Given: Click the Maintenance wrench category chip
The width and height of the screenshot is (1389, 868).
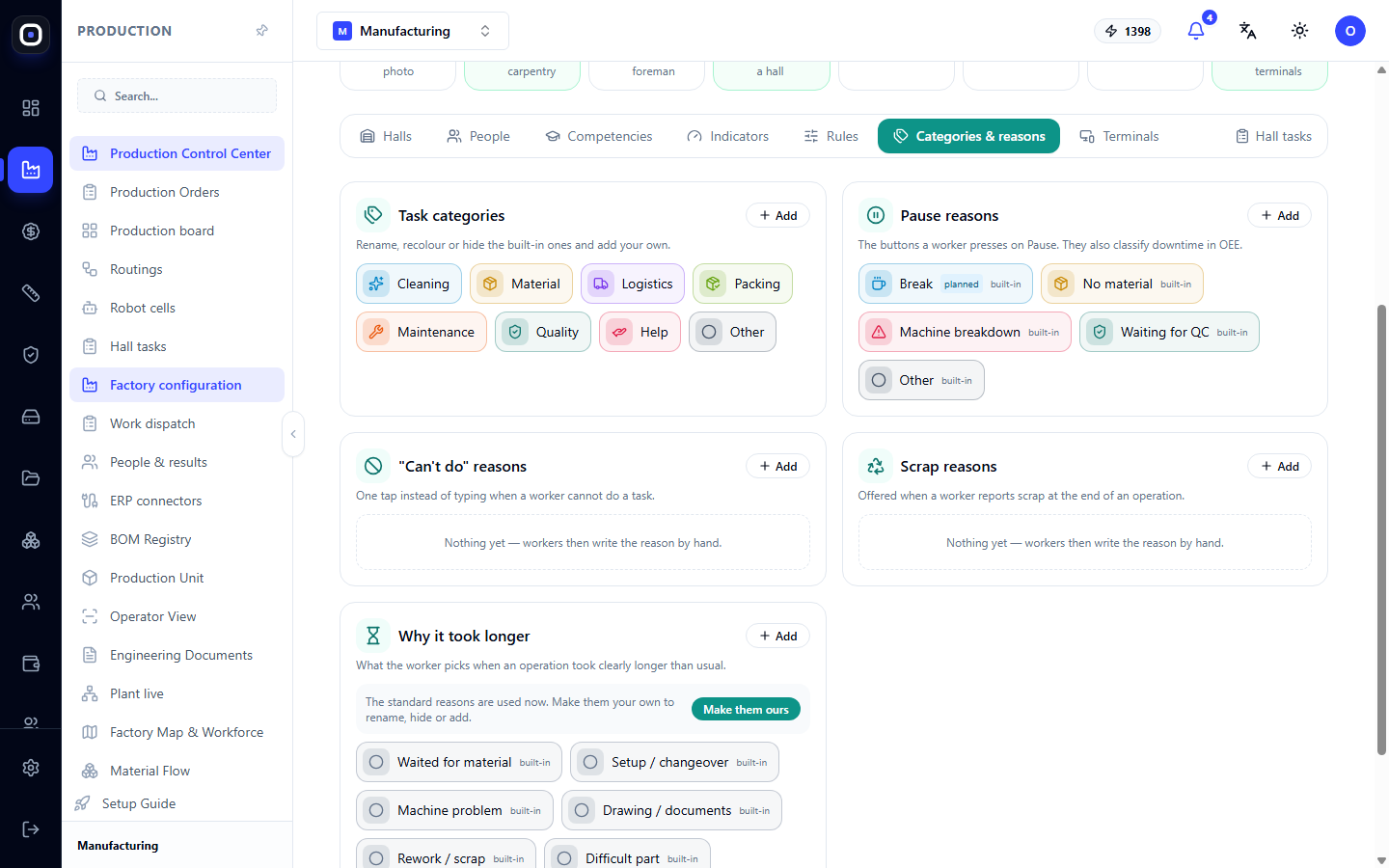Looking at the screenshot, I should [x=422, y=332].
